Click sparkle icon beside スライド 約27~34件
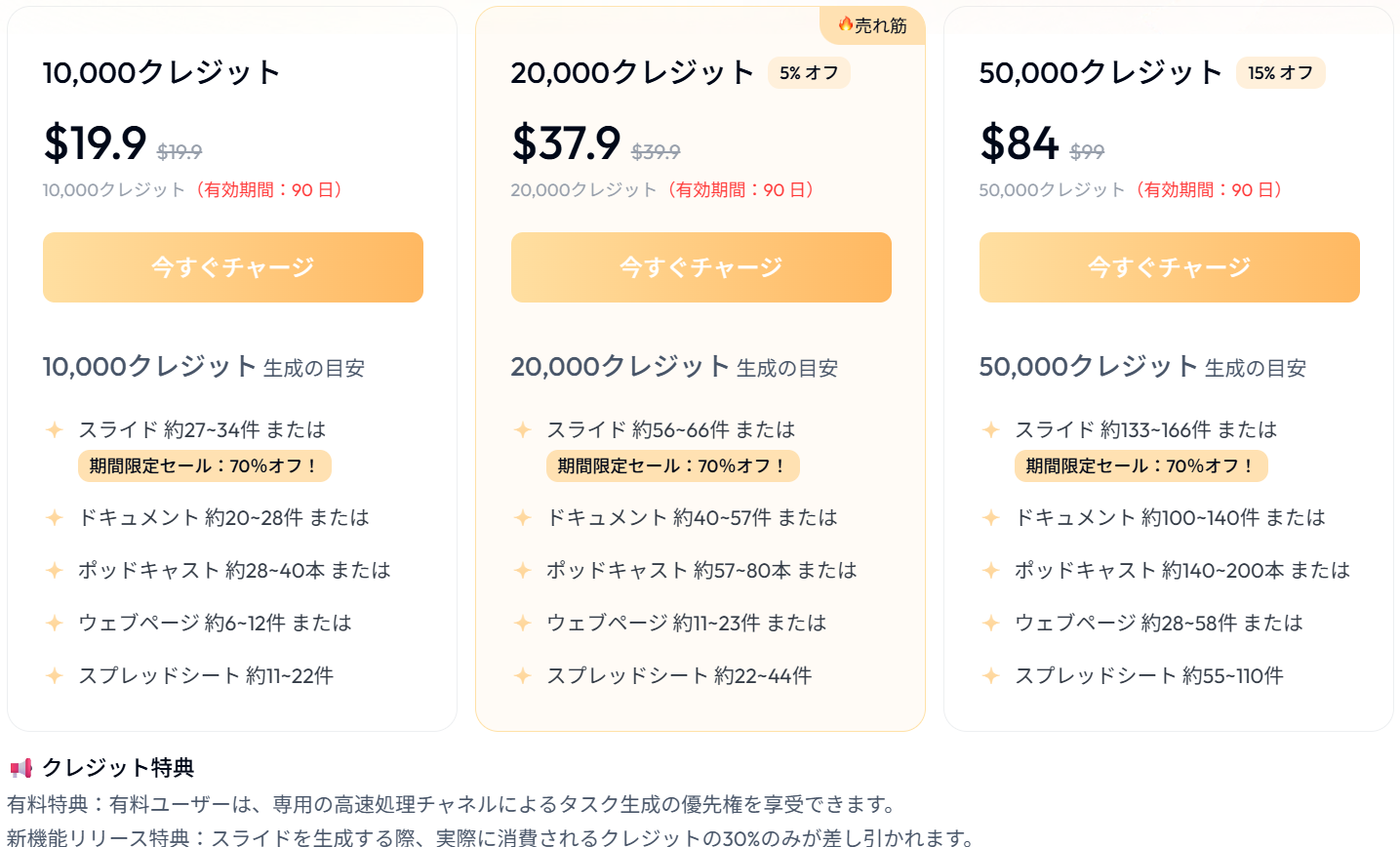Image resolution: width=1400 pixels, height=847 pixels. click(55, 429)
